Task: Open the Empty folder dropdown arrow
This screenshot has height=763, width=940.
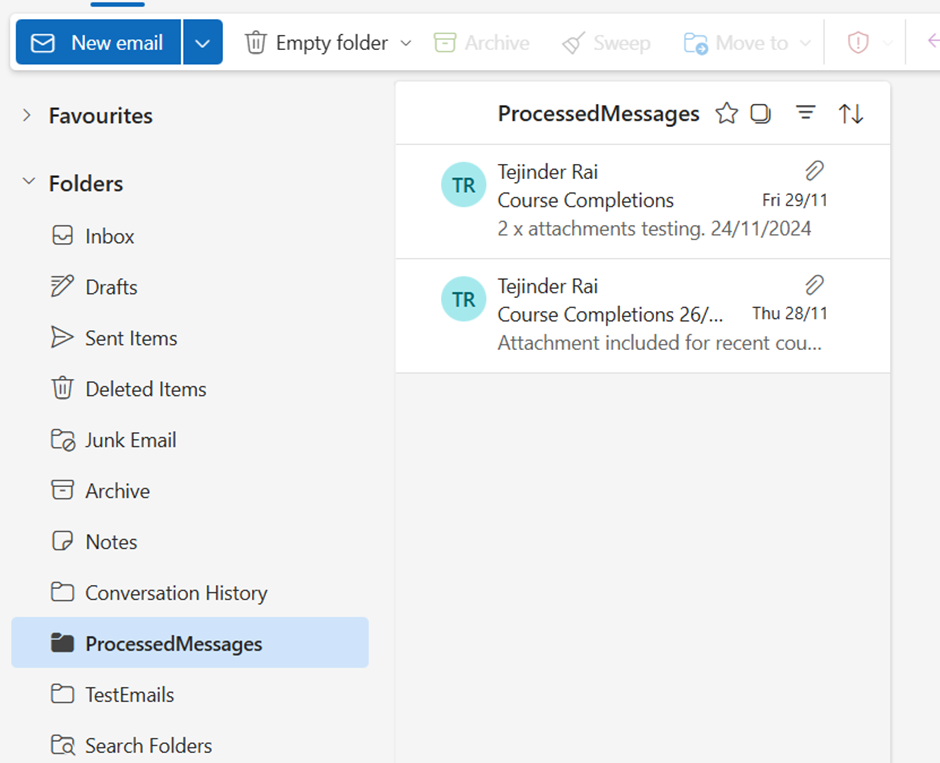Action: point(406,43)
